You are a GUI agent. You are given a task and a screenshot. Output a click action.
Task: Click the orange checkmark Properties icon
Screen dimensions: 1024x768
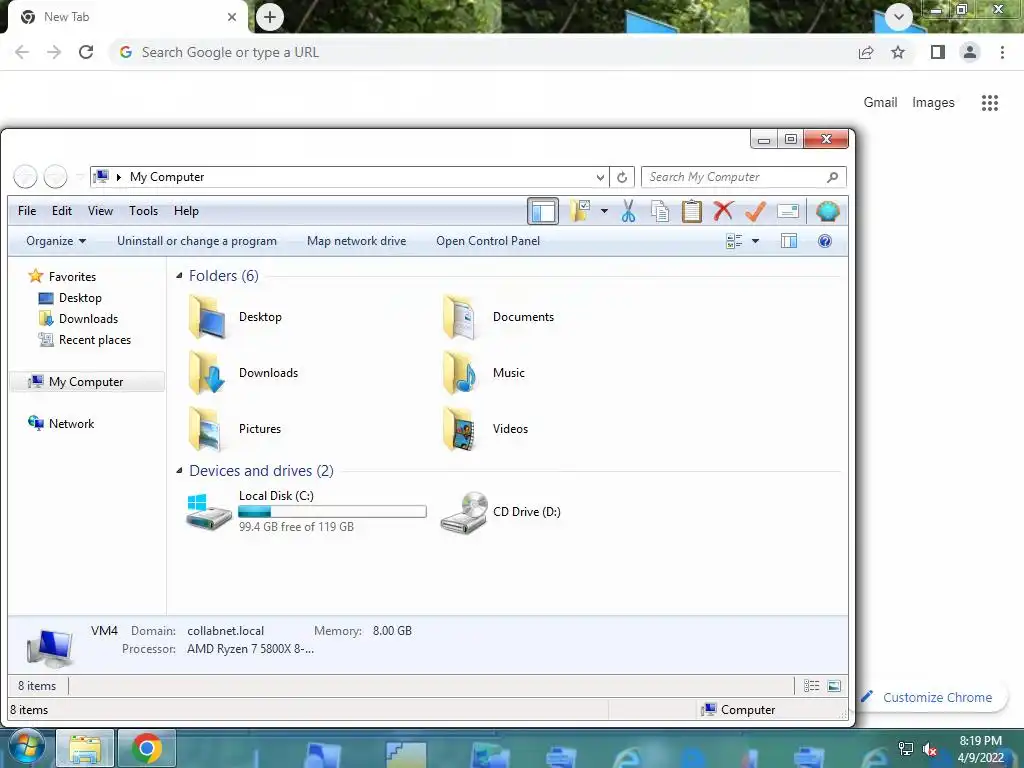(755, 211)
